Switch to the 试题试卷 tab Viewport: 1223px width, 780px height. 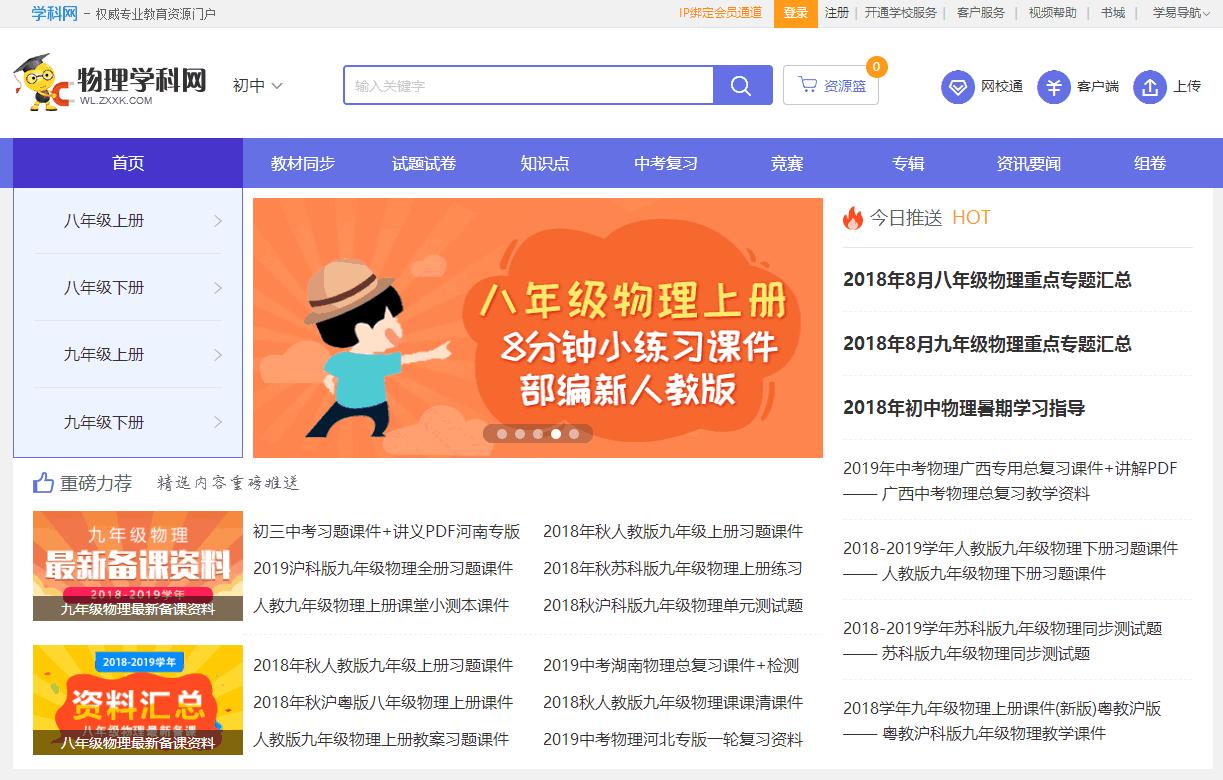pos(425,163)
